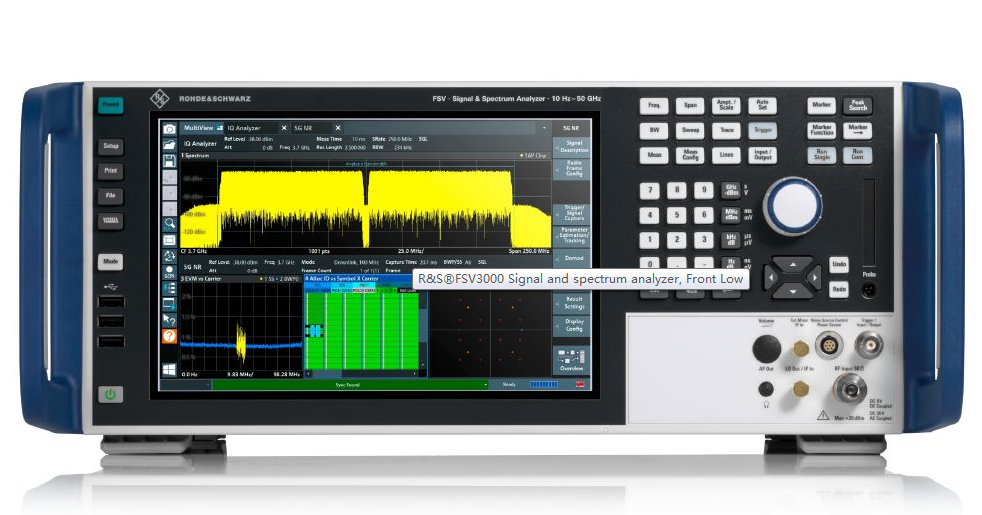Tap the camera screenshot icon in toolbar
Image resolution: width=982 pixels, height=515 pixels.
click(169, 129)
